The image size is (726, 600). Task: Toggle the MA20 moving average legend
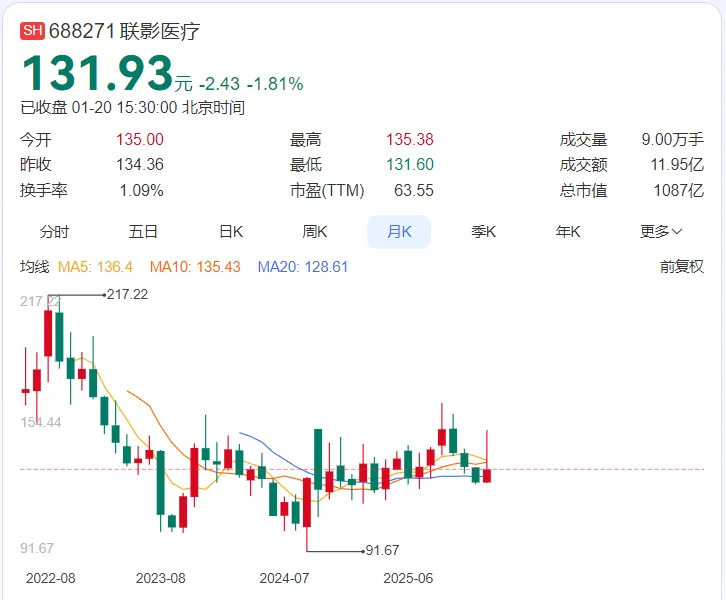[303, 267]
